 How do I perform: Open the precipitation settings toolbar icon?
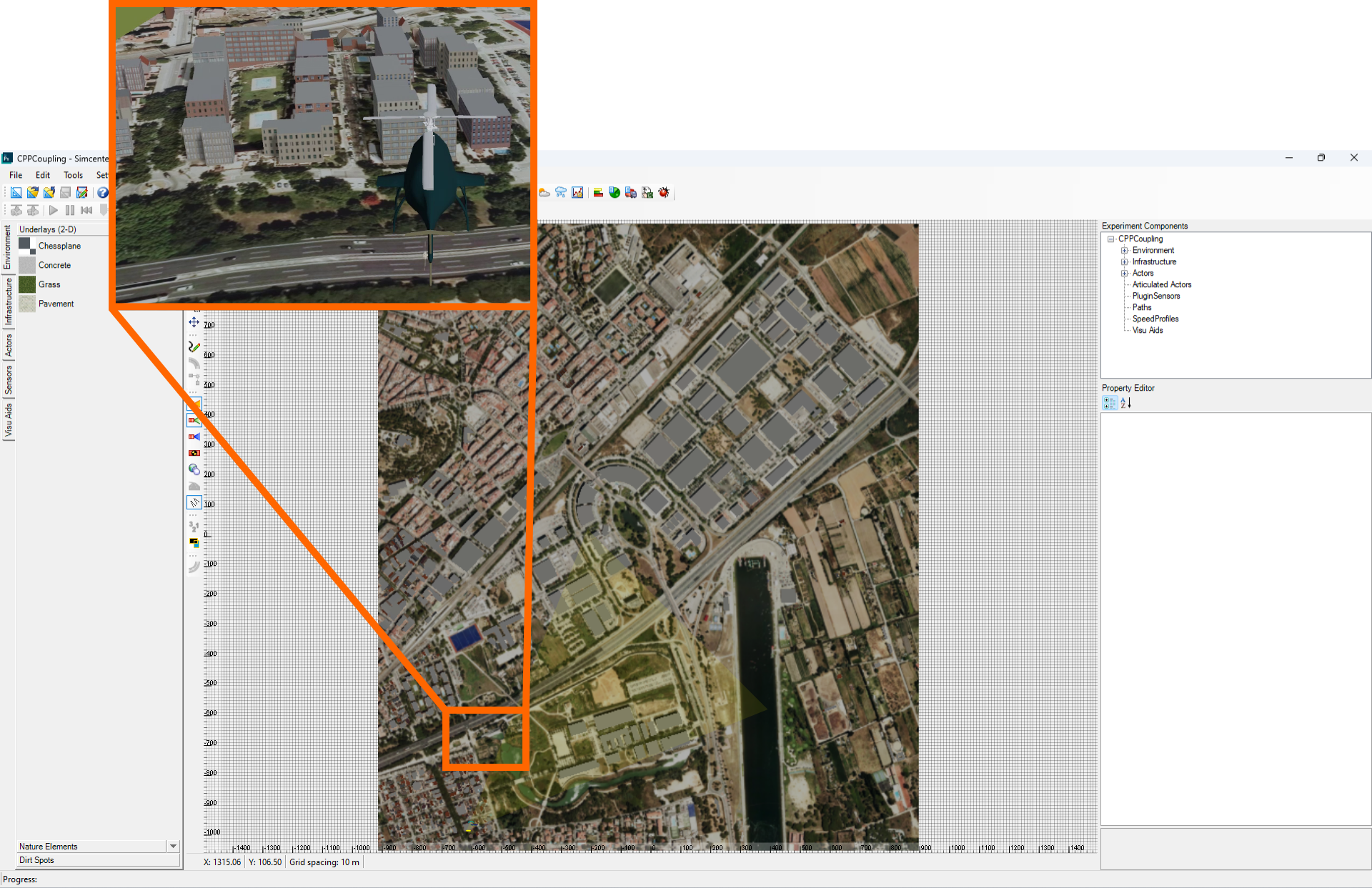click(561, 192)
